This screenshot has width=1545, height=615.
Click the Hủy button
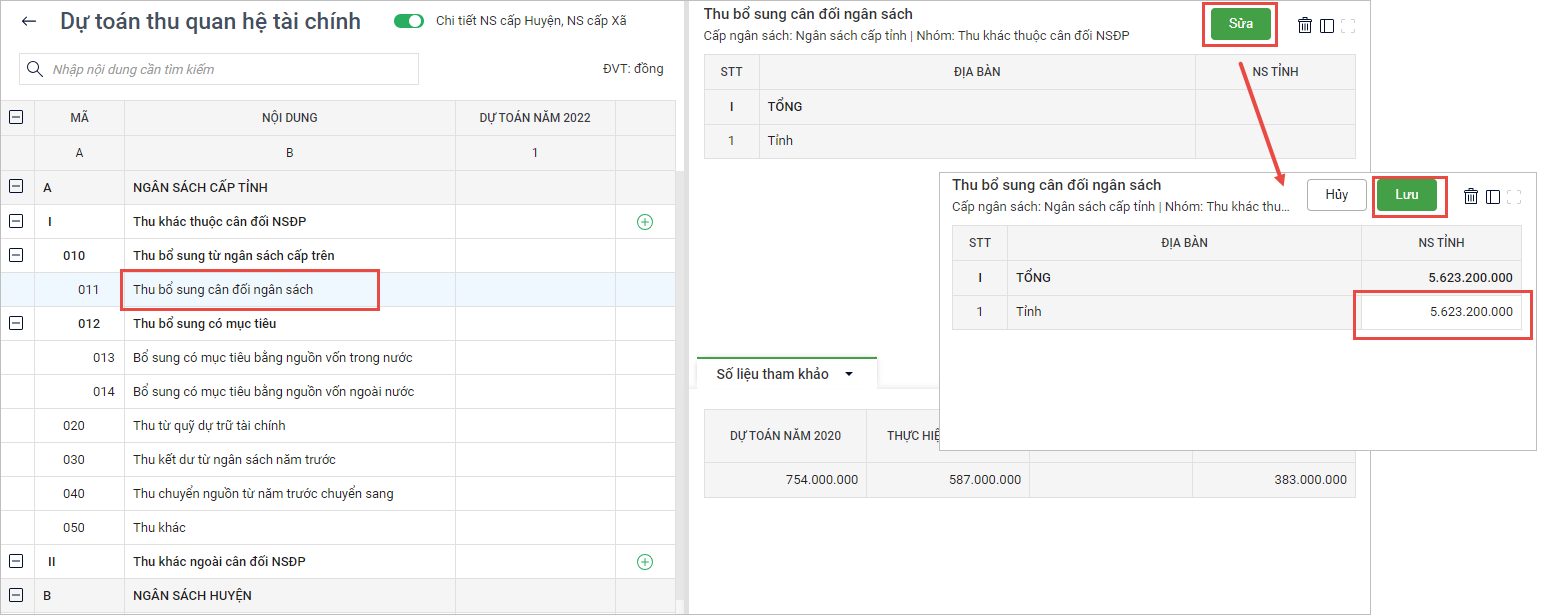pyautogui.click(x=1337, y=195)
